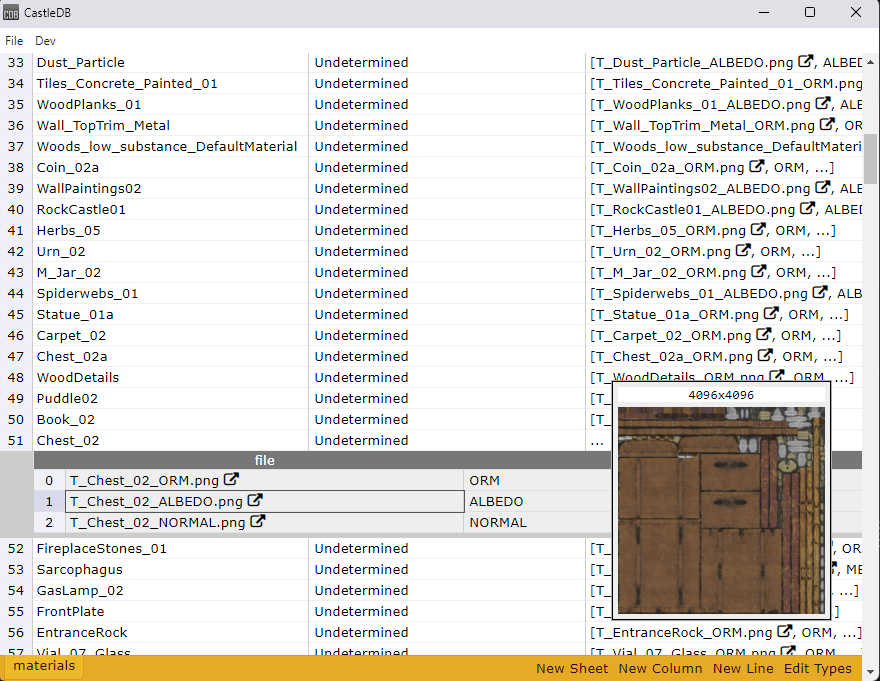880x681 pixels.
Task: Insert a New Line
Action: pyautogui.click(x=743, y=669)
